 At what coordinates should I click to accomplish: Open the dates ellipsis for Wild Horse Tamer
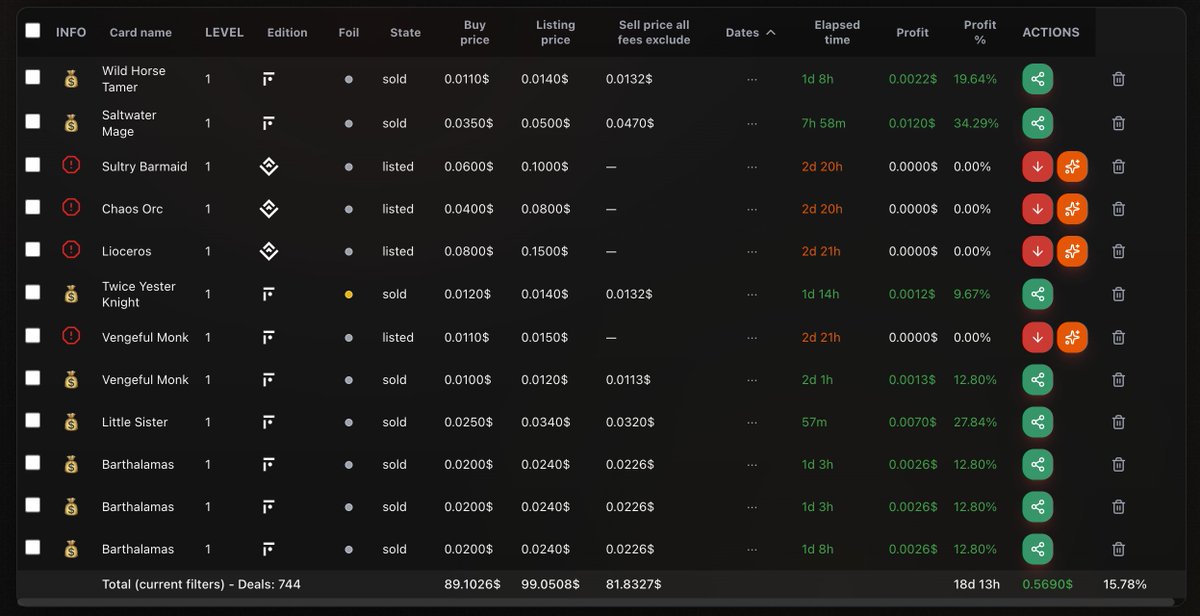[x=751, y=78]
